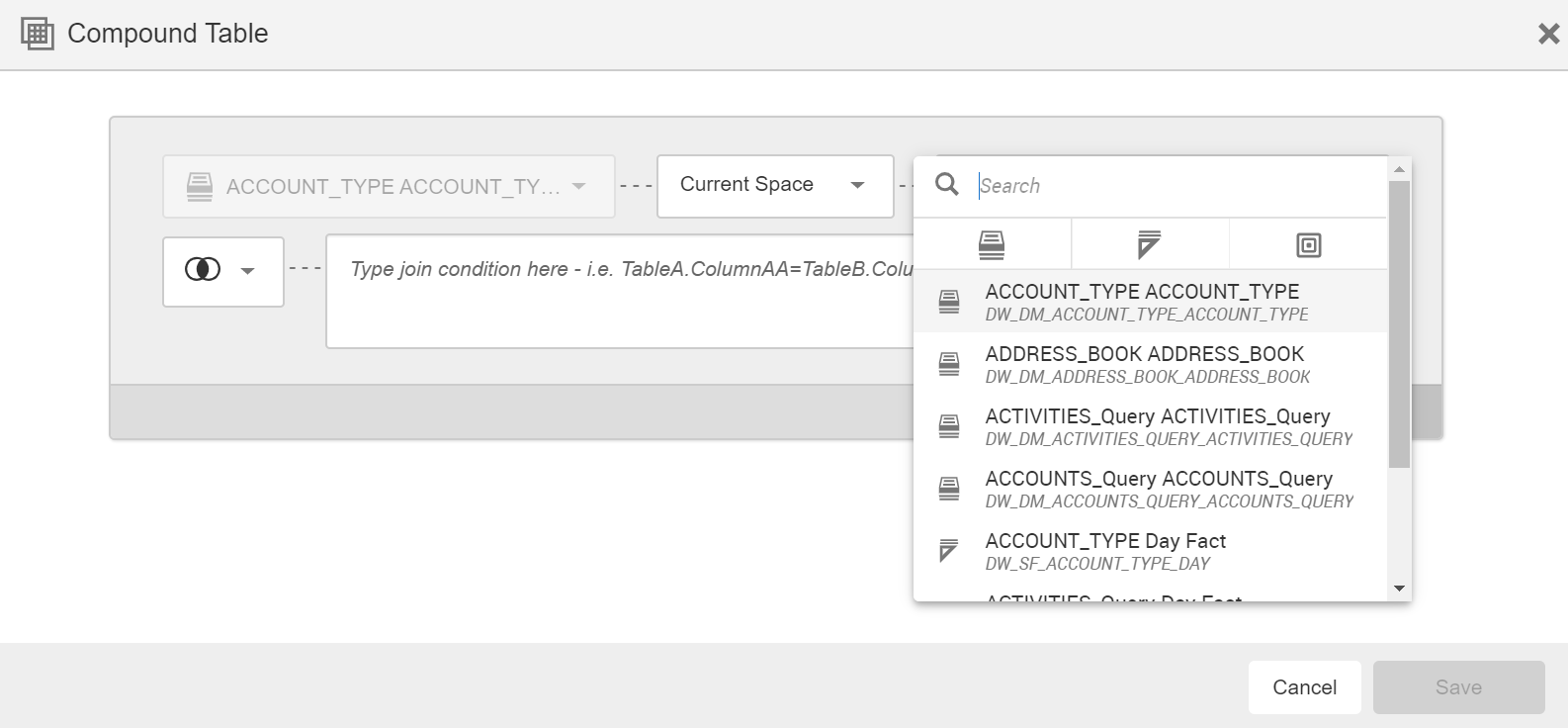1568x728 pixels.
Task: Filter list by fact tables icon
Action: coord(1149,244)
